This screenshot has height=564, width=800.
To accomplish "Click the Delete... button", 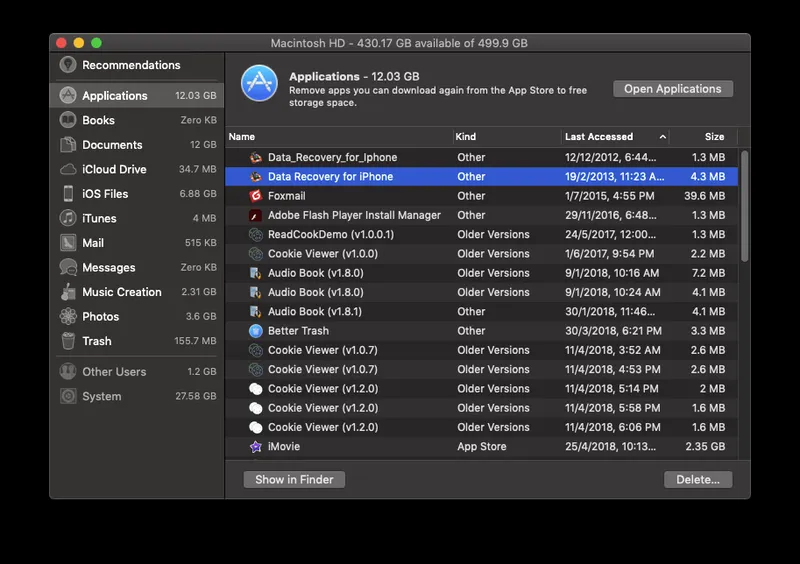I will tap(697, 479).
